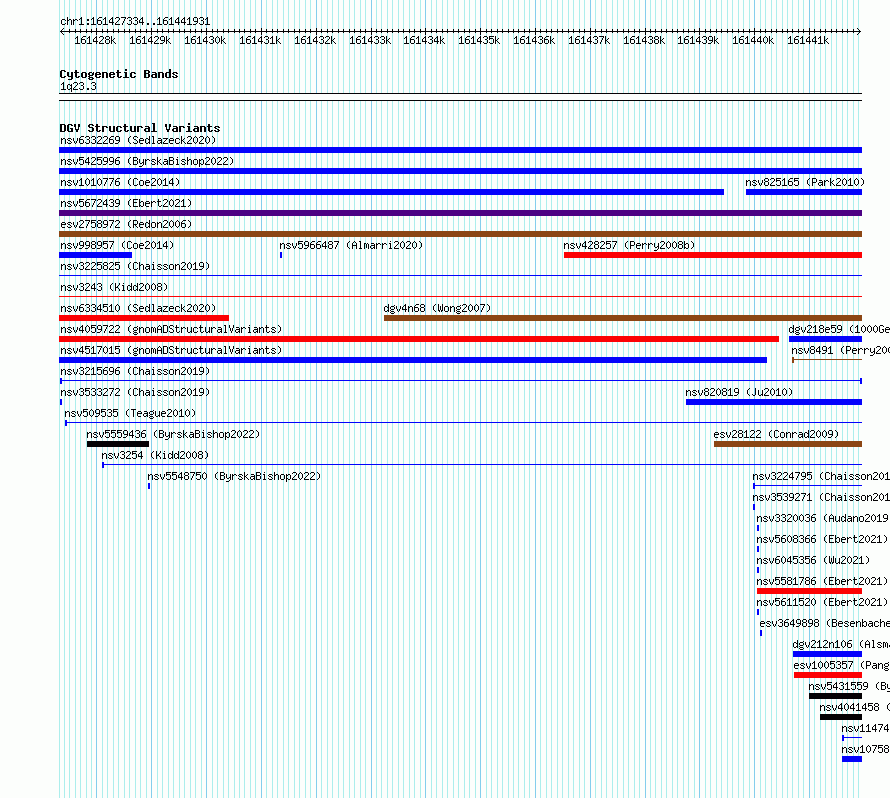Click nsv3243 (Kidd2008) label

tap(114, 287)
